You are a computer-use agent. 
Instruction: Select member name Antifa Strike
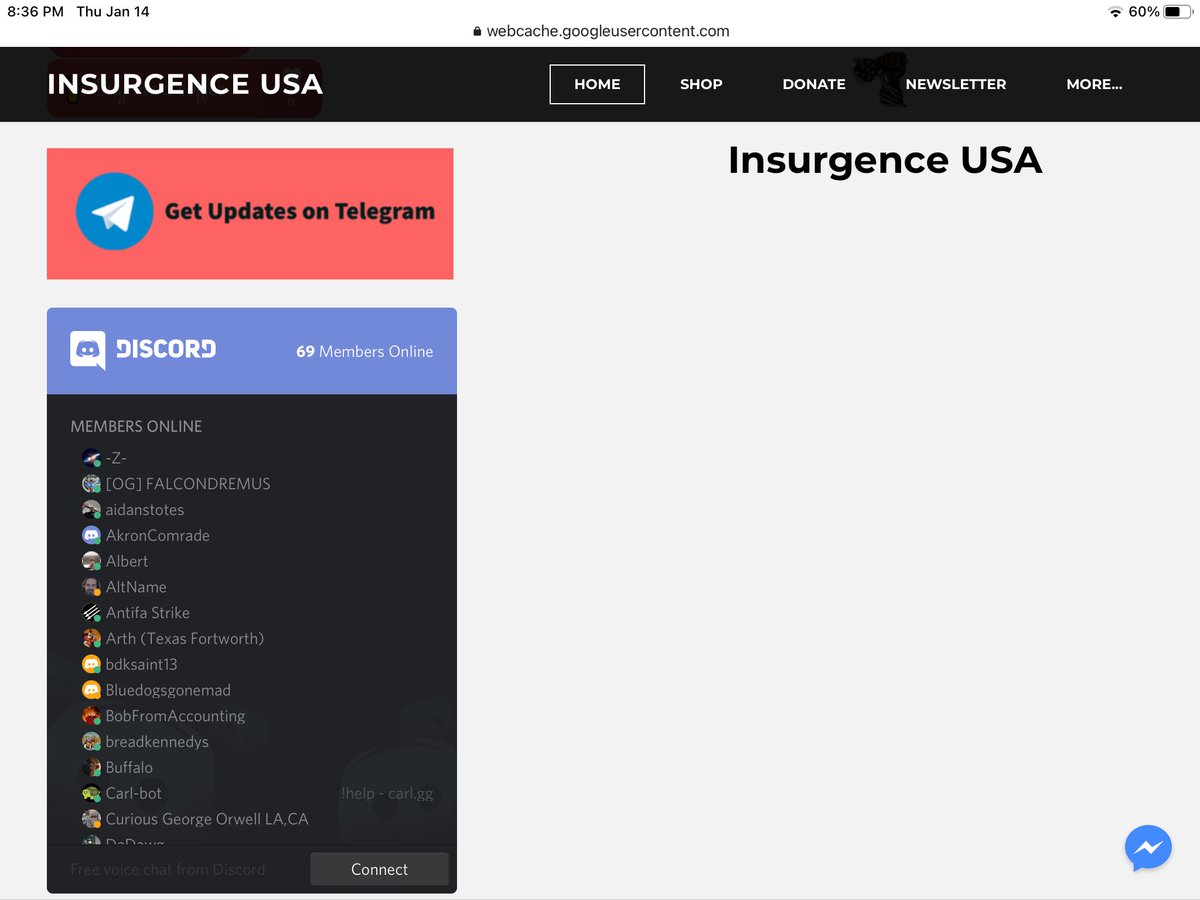click(x=148, y=613)
